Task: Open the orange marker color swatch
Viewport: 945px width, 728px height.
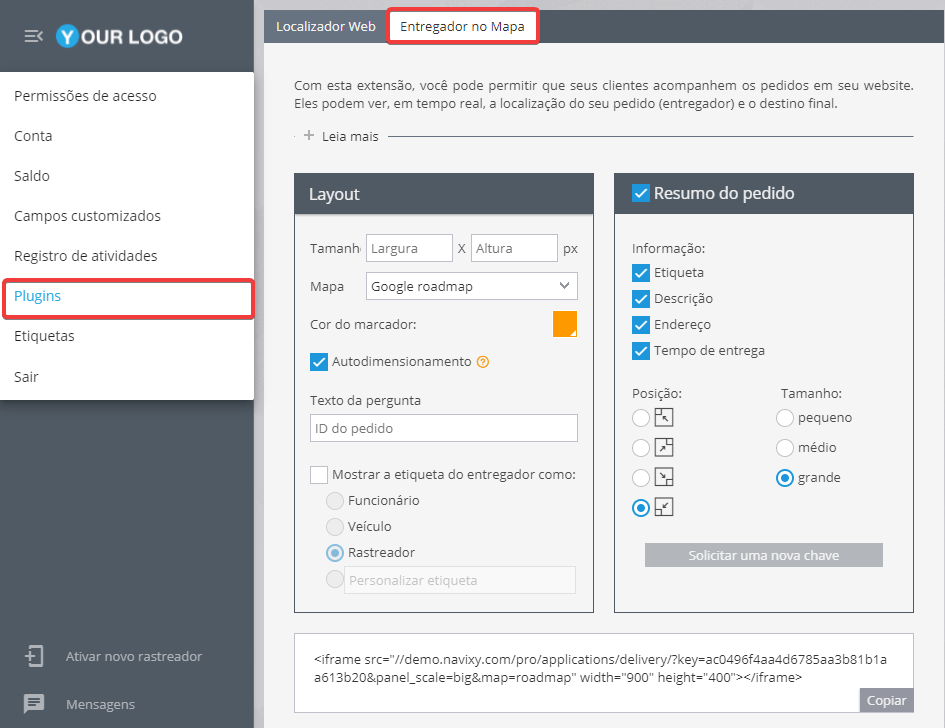Action: [x=565, y=324]
